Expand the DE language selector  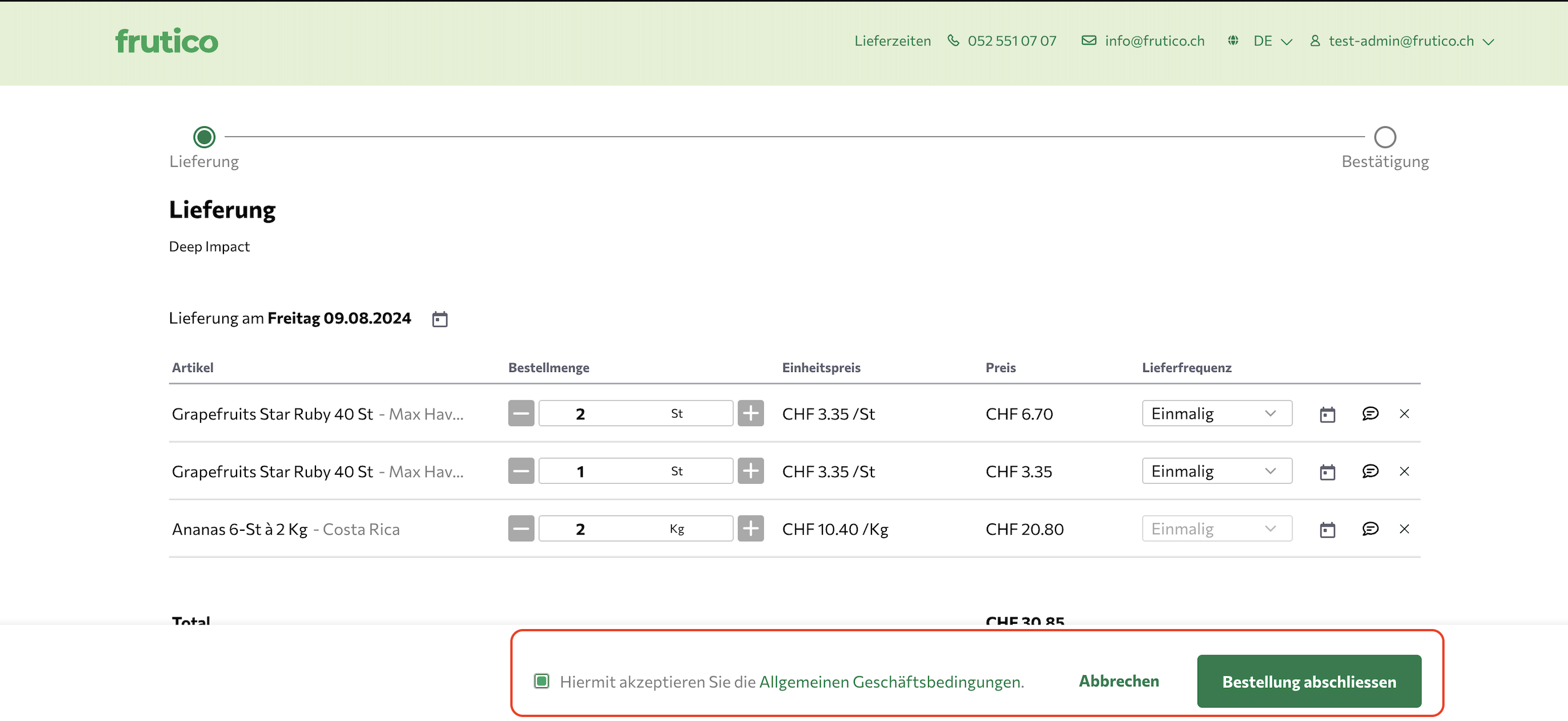pos(1271,41)
